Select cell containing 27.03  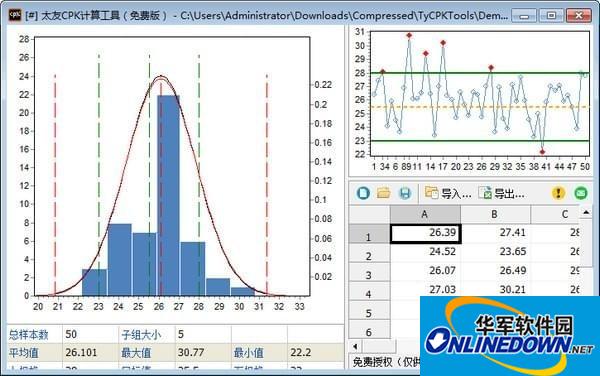click(x=426, y=290)
